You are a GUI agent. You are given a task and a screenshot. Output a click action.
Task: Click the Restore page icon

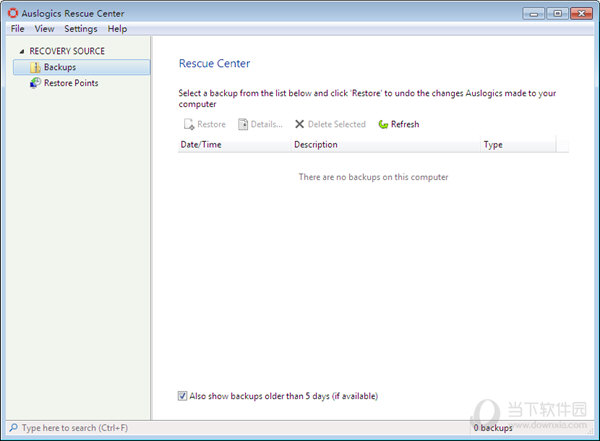[x=189, y=124]
